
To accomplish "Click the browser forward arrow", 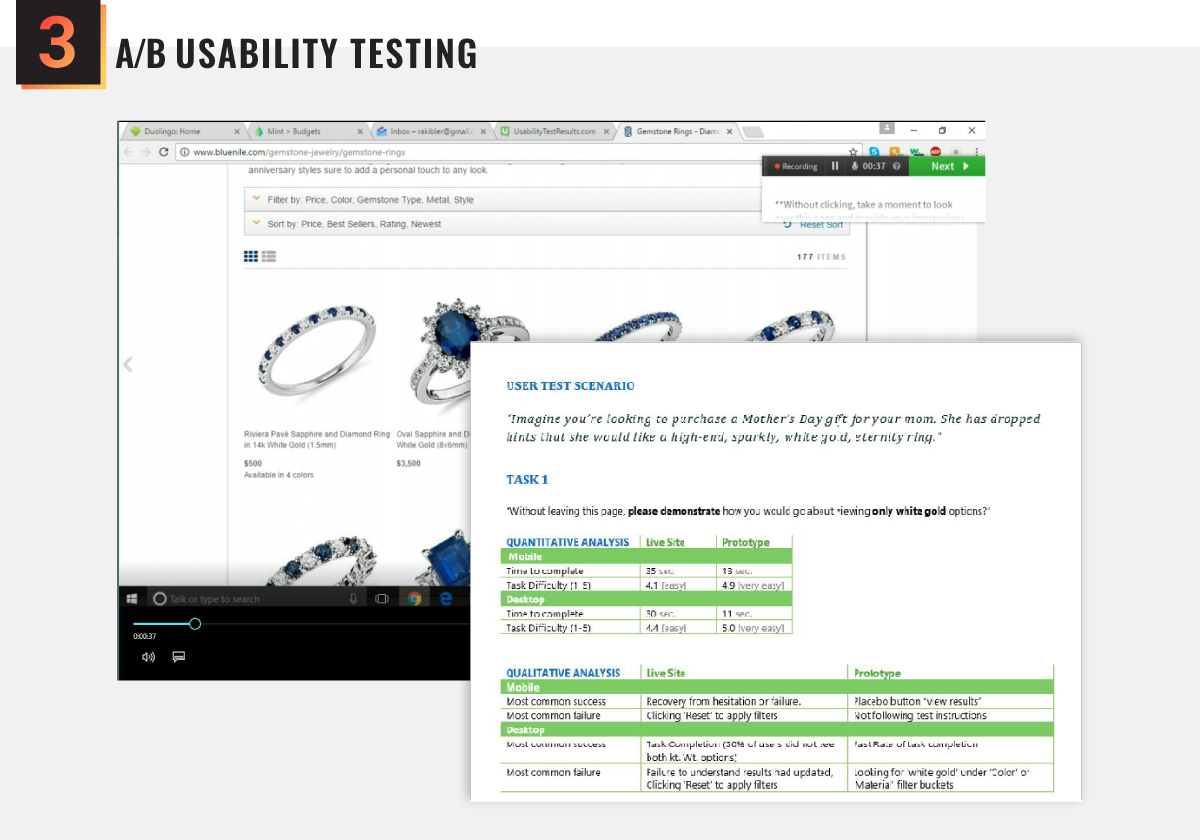I will click(146, 152).
